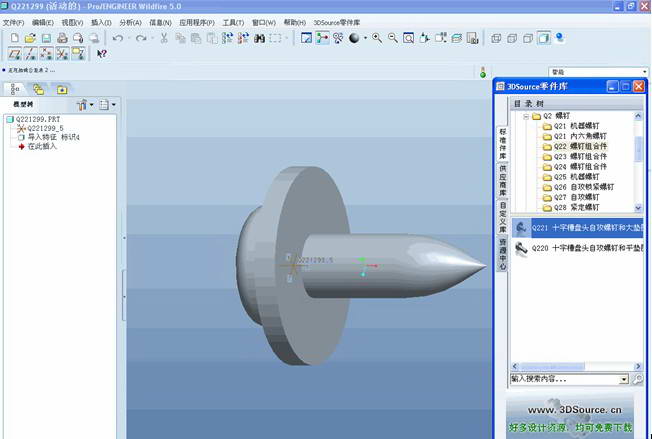Viewport: 652px width, 439px height.
Task: Enable shaded display mode
Action: point(544,38)
